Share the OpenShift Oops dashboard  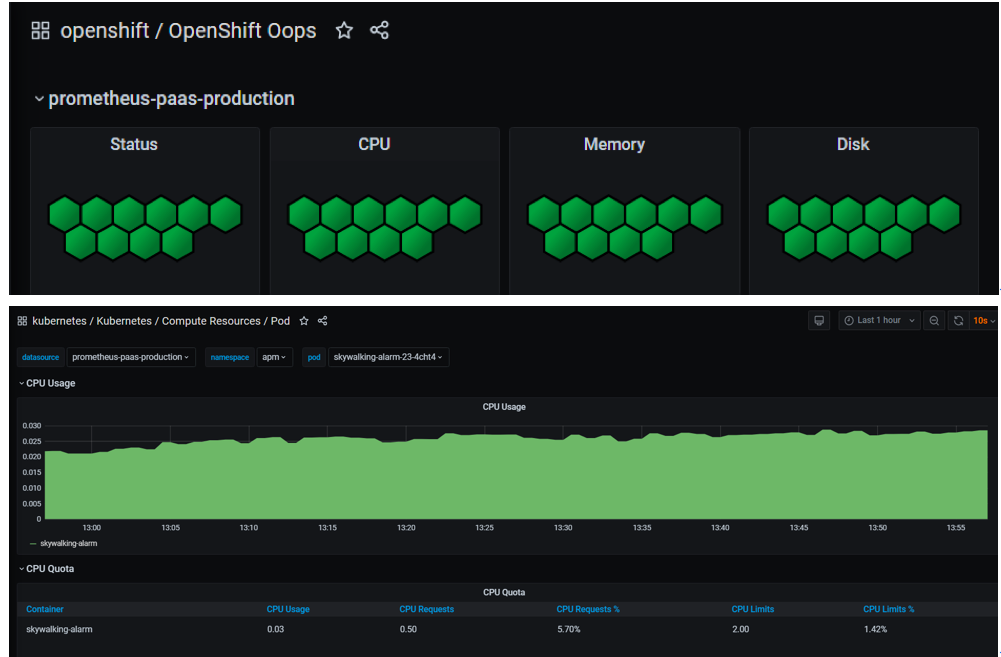click(379, 30)
